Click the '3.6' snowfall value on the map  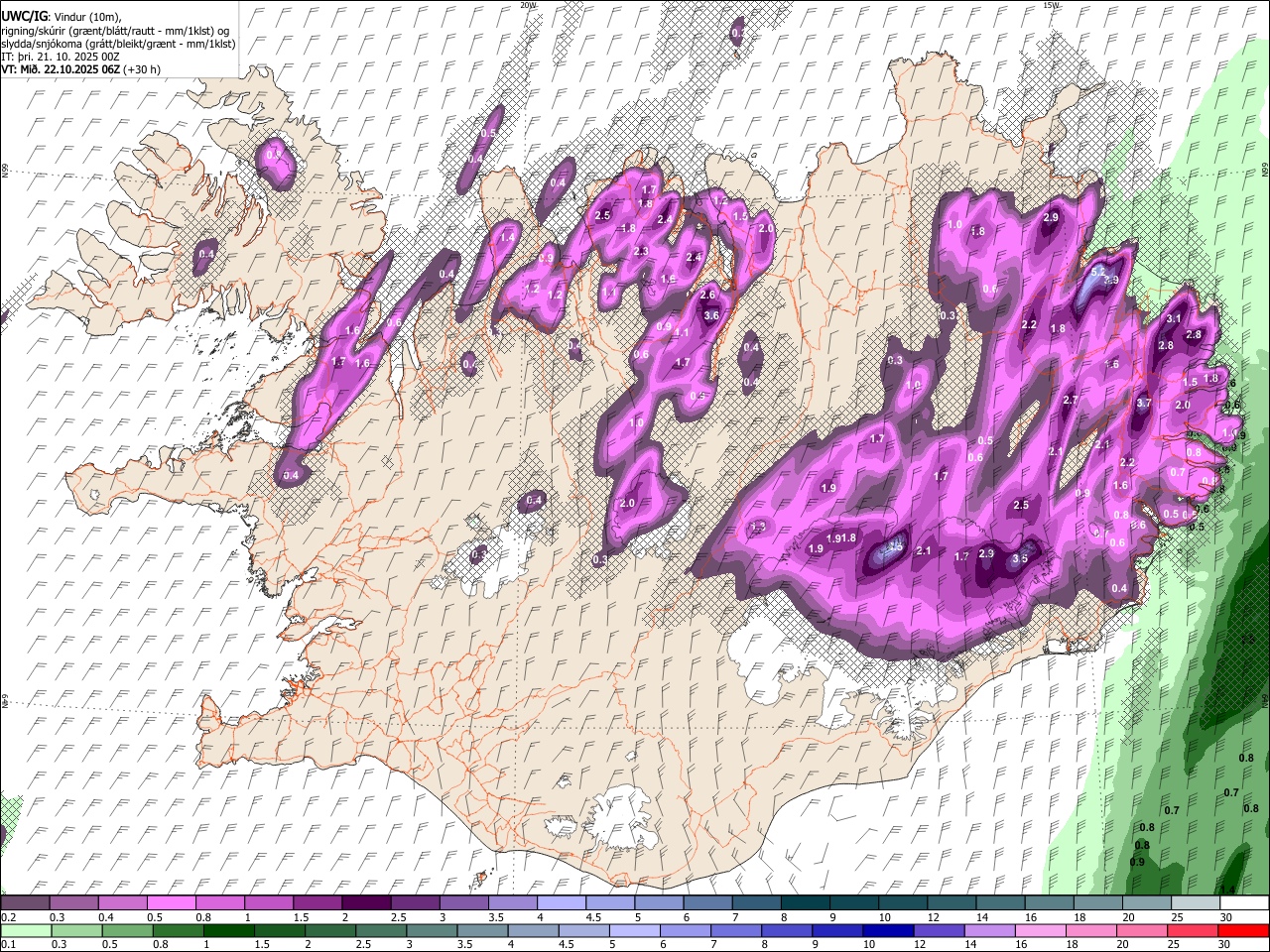[x=710, y=315]
